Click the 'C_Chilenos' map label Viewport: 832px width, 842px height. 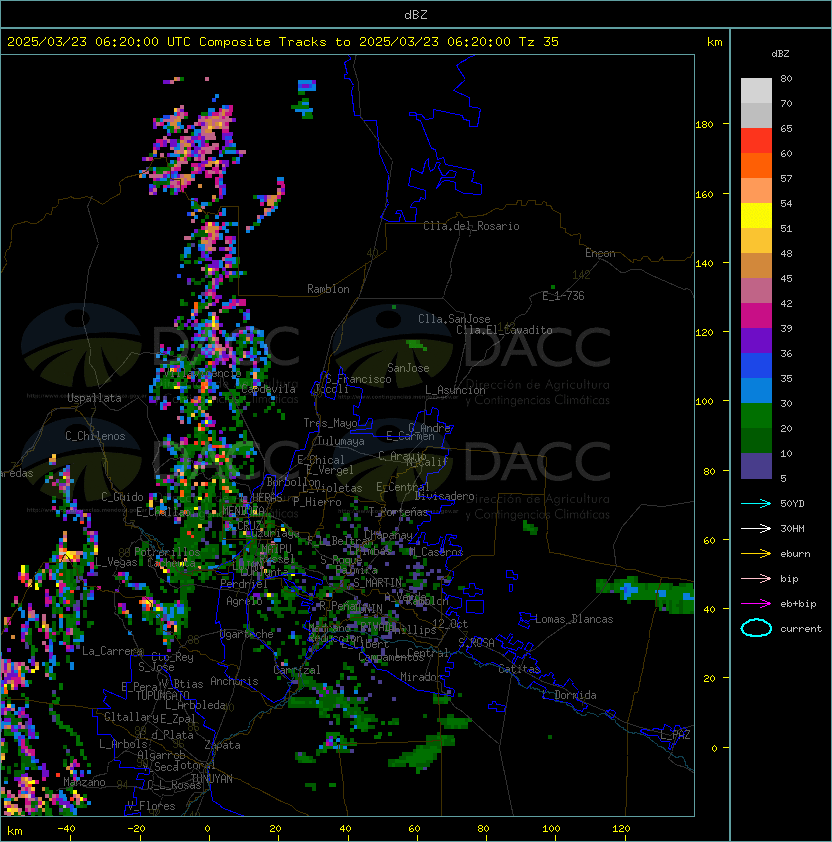pos(95,436)
